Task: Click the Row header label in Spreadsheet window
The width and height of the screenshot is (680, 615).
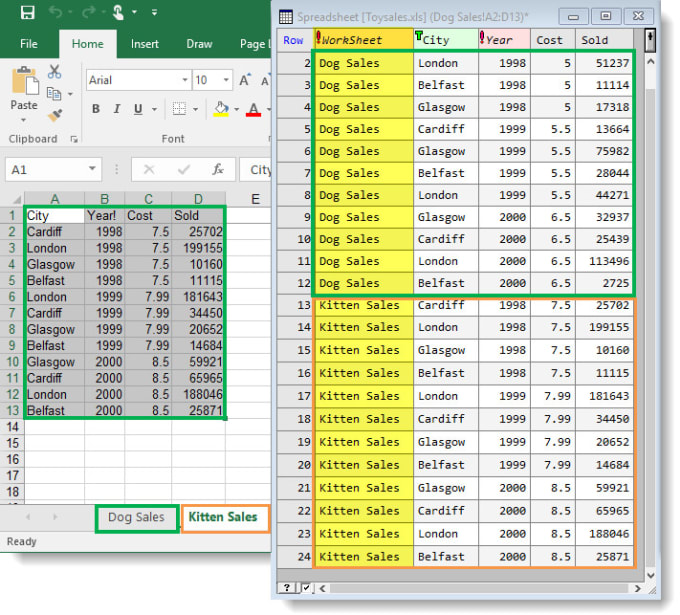Action: 294,40
